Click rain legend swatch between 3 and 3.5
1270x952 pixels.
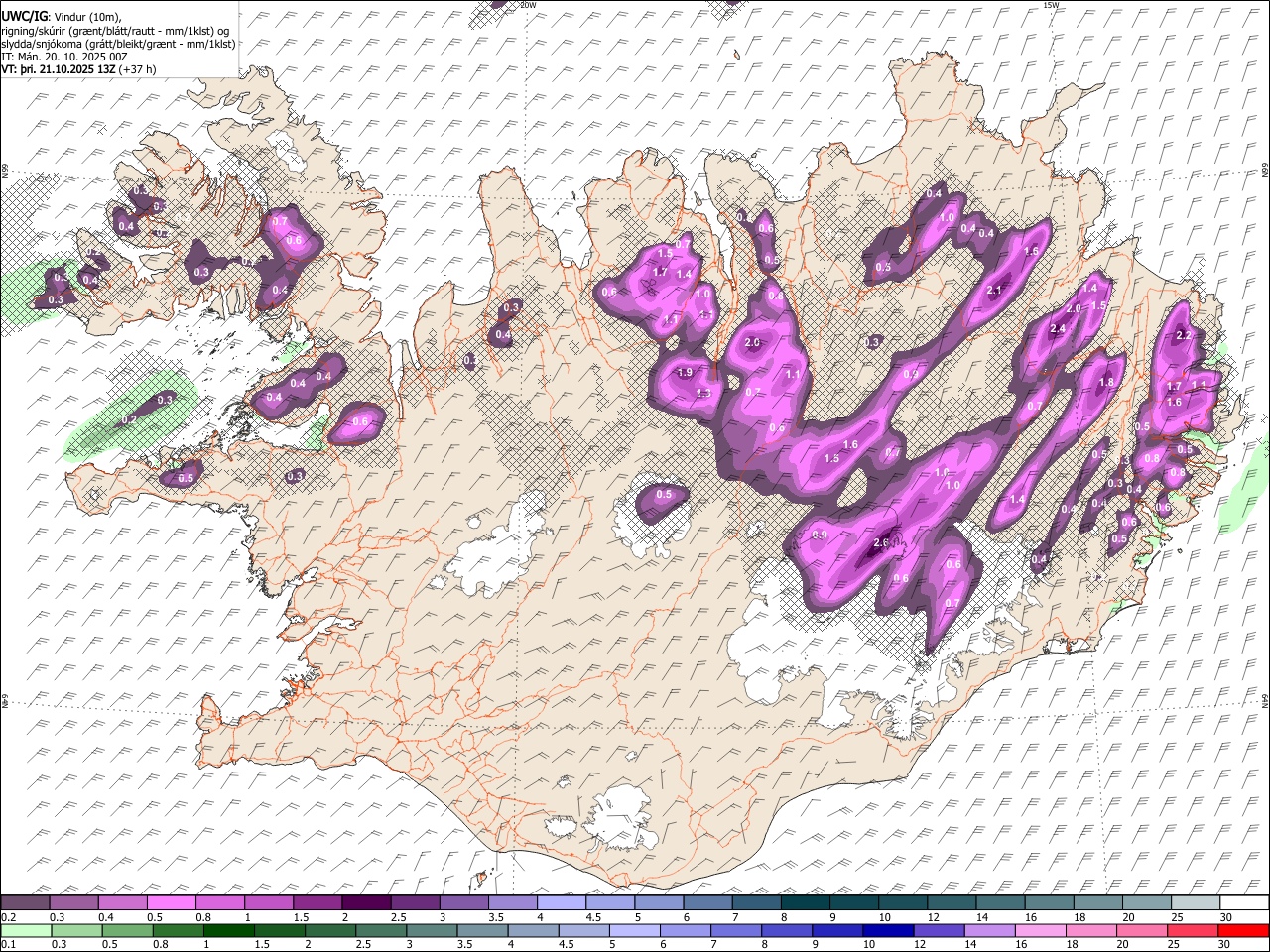(432, 930)
